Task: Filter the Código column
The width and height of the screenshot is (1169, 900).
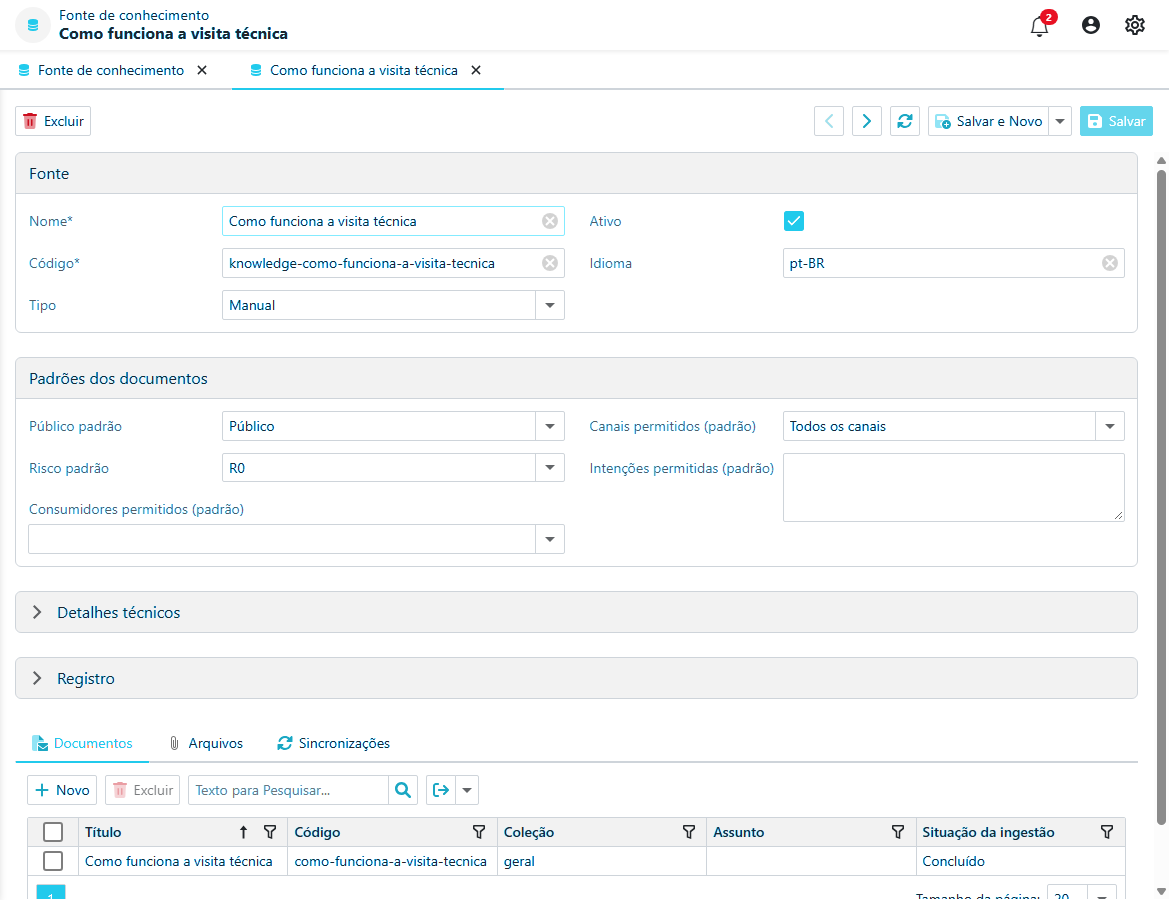Action: tap(479, 832)
